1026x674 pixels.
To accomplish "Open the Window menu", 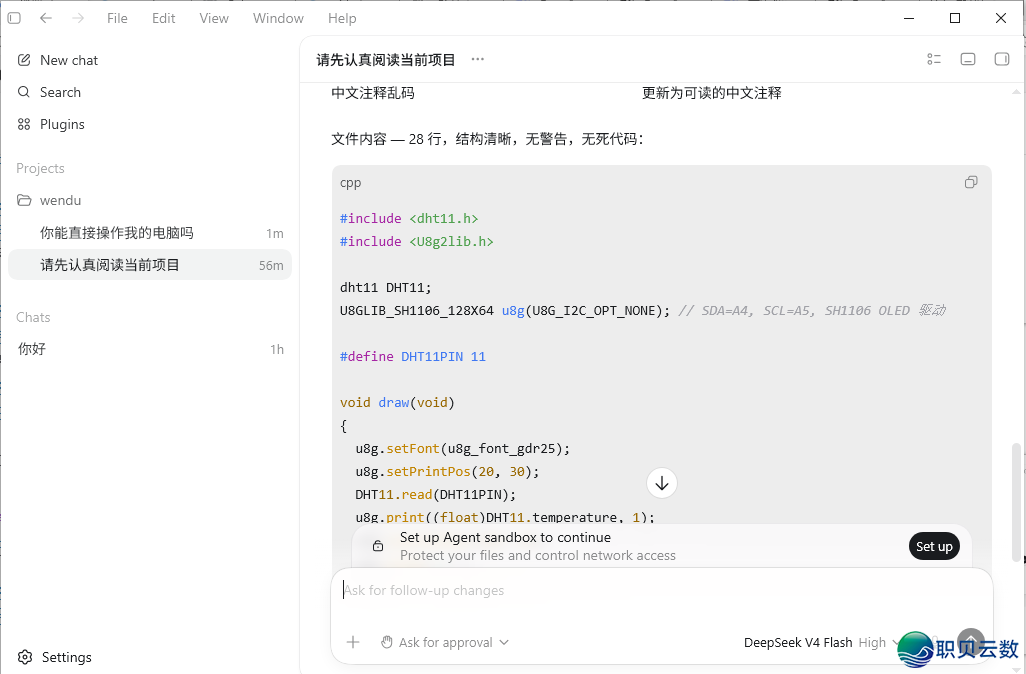I will pyautogui.click(x=278, y=18).
